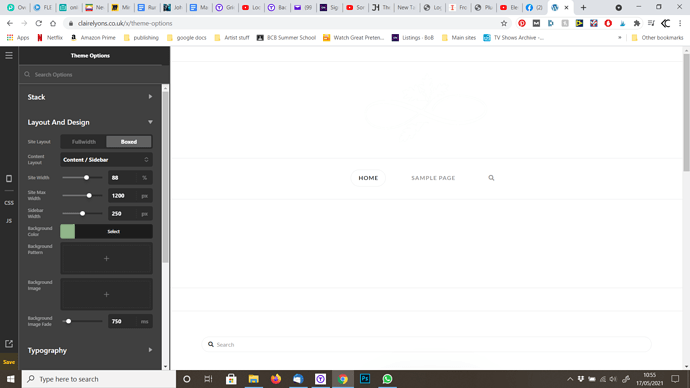Open the BCB Summer School bookmark
The height and width of the screenshot is (388, 690).
286,38
